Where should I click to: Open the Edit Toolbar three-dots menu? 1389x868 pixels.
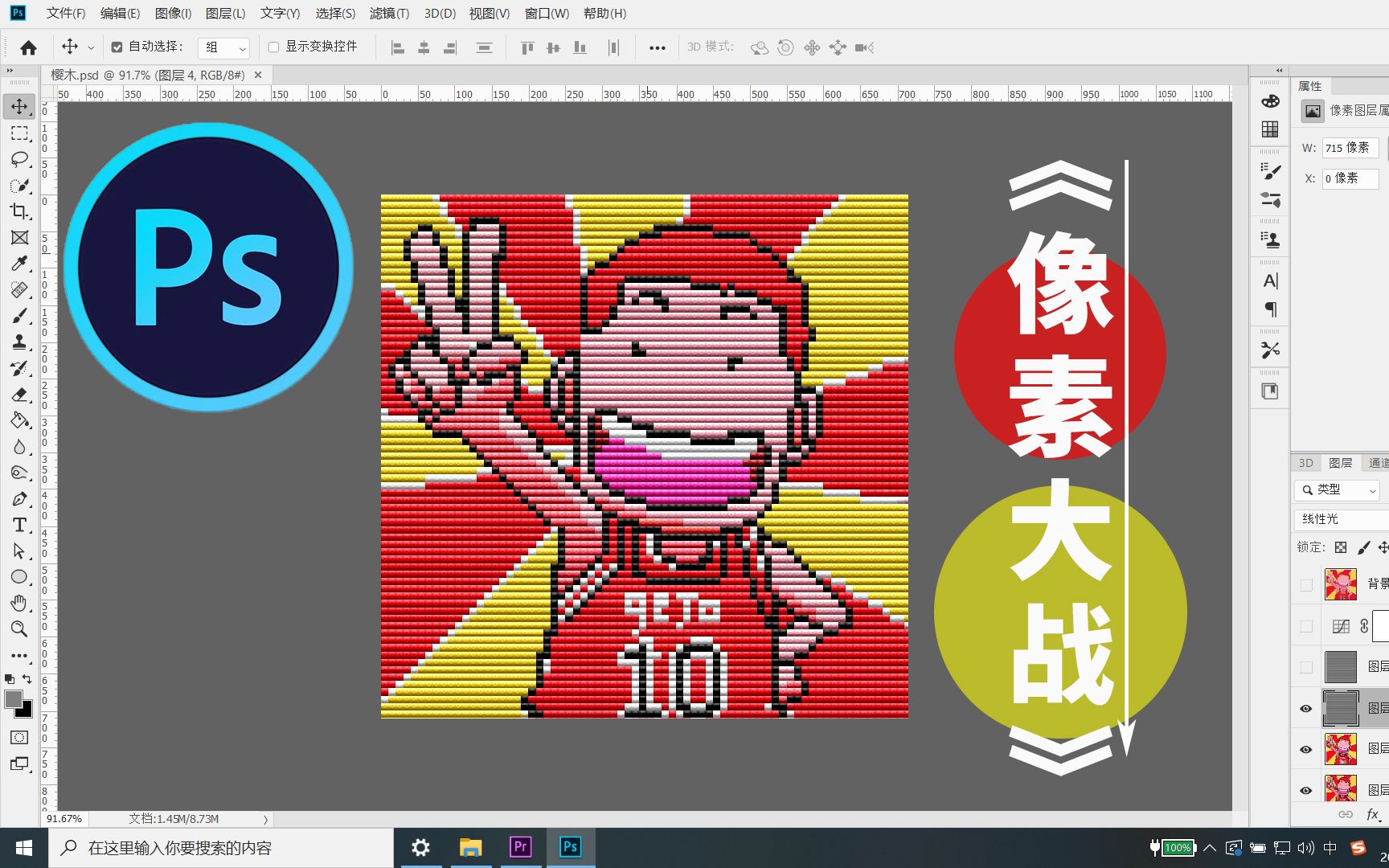click(x=19, y=655)
